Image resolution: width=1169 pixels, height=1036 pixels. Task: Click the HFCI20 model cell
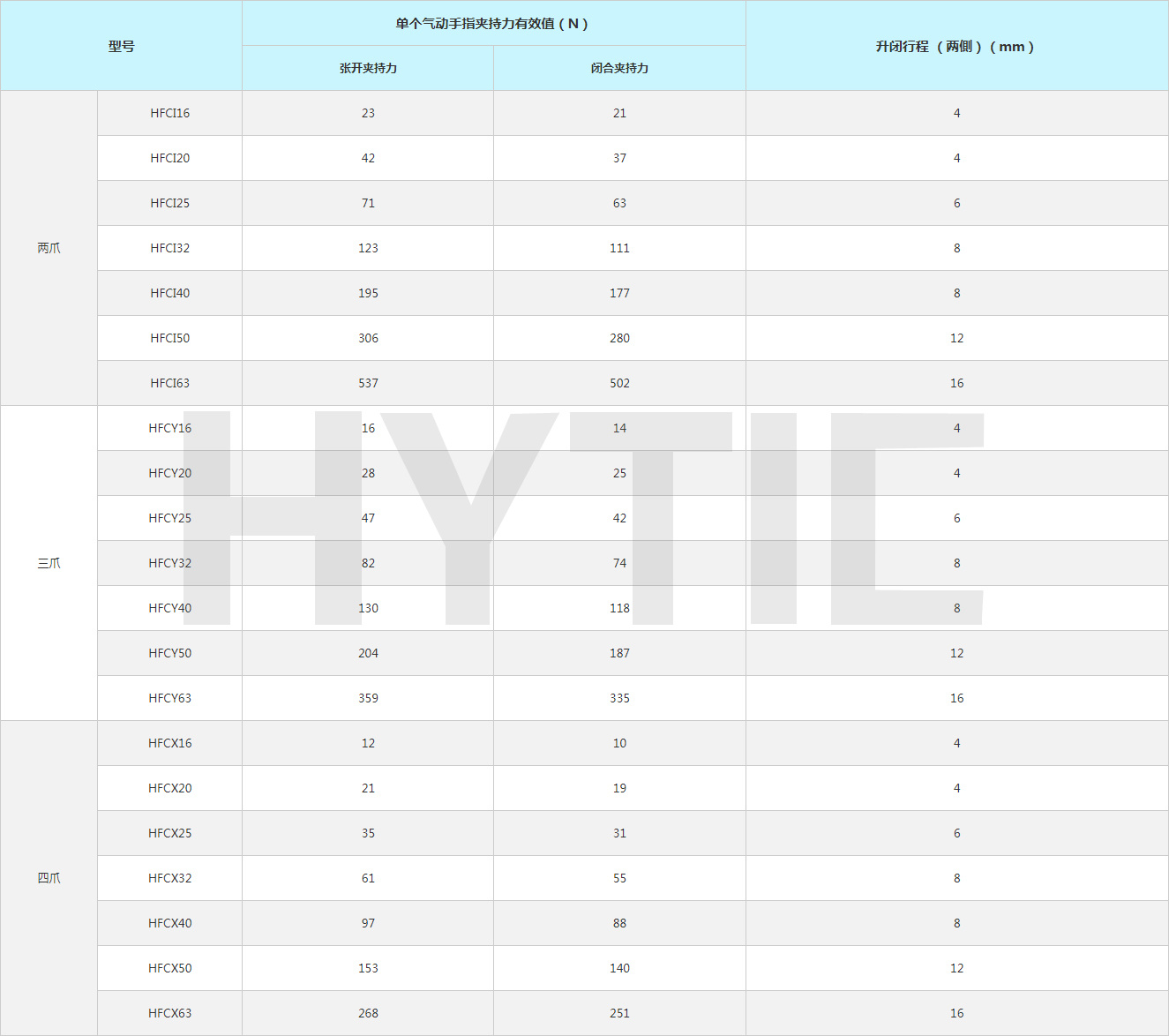(x=169, y=158)
